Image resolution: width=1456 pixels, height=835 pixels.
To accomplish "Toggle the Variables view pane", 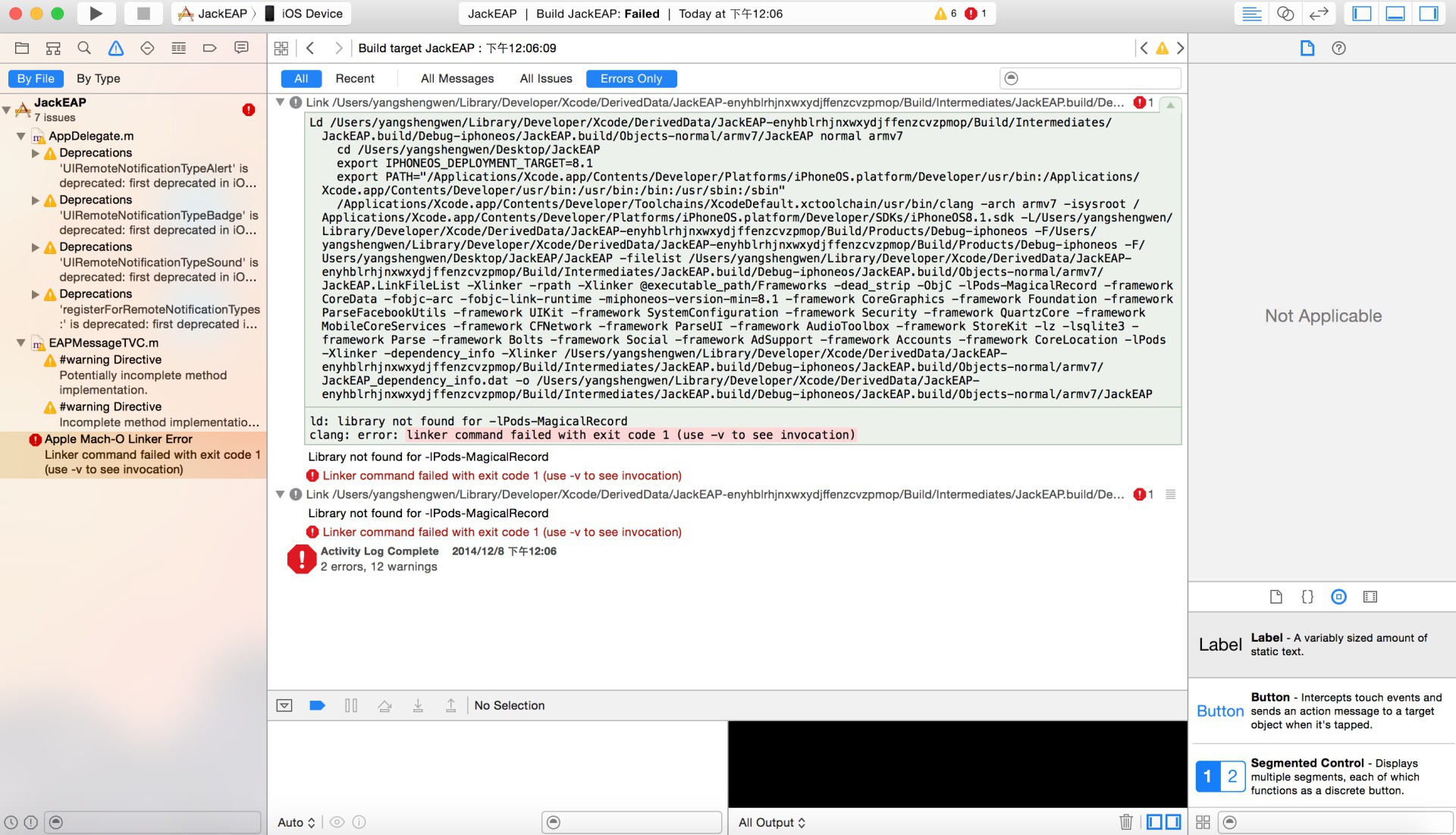I will pos(1155,821).
